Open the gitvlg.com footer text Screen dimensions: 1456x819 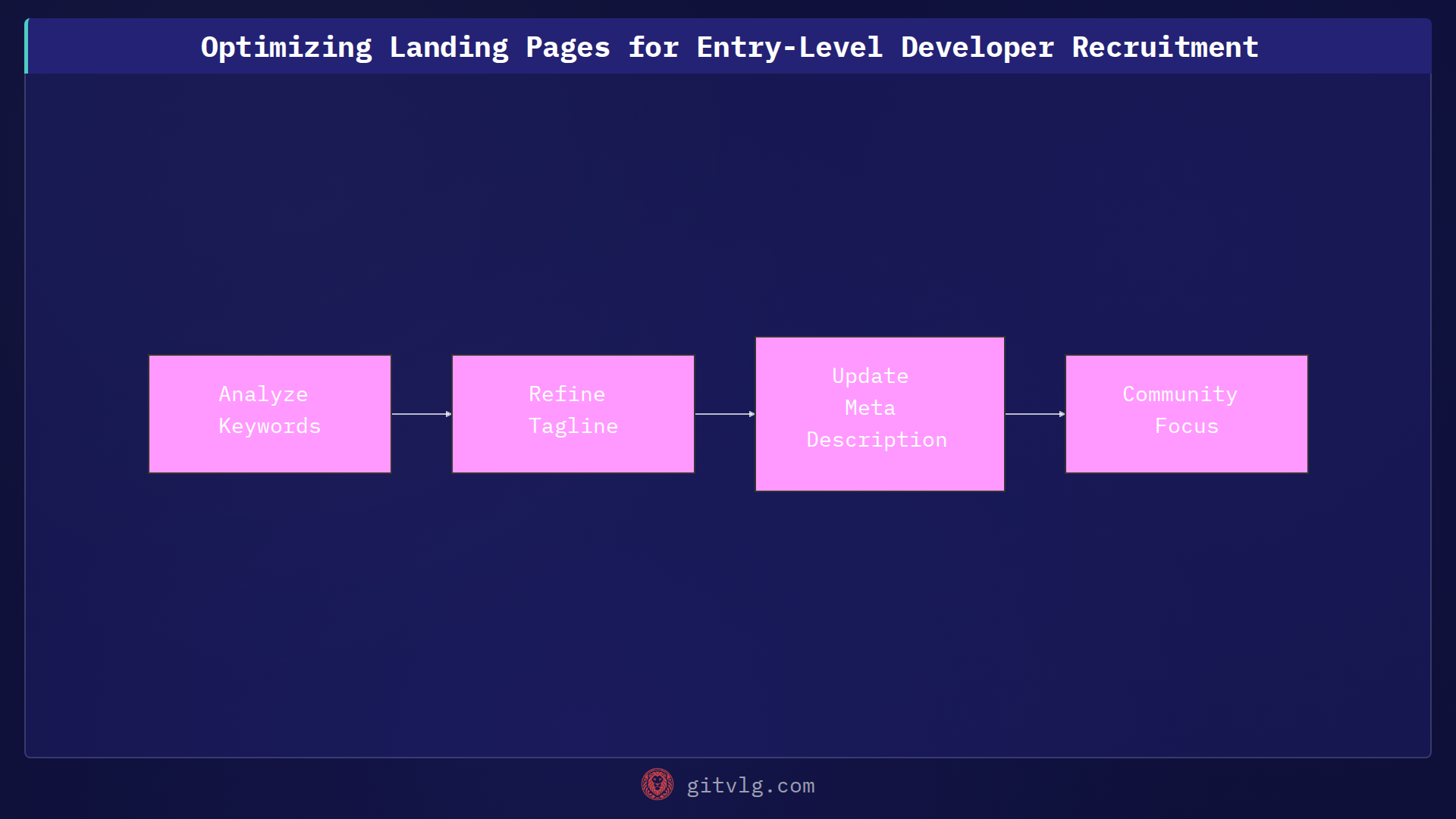[751, 786]
